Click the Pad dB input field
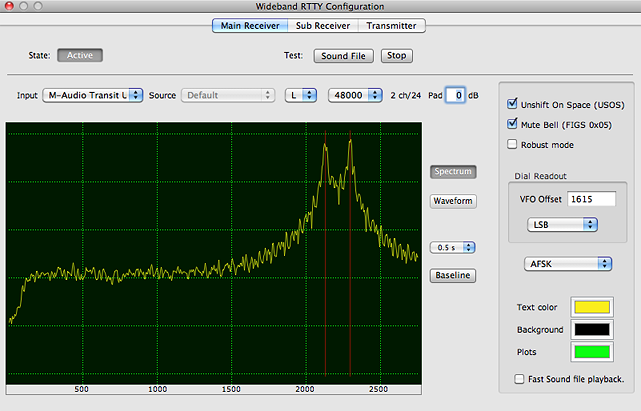This screenshot has width=641, height=411. 455,95
